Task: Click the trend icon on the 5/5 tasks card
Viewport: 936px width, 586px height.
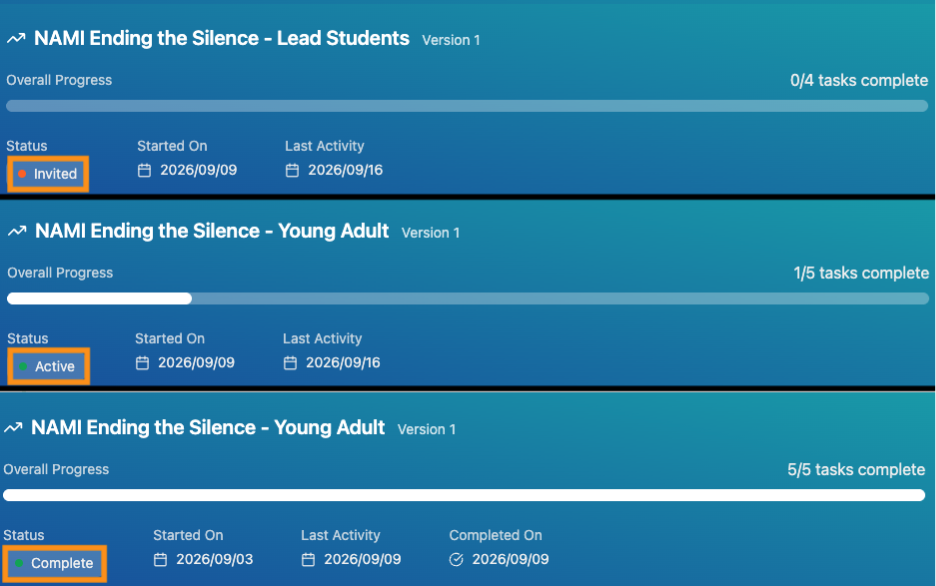Action: tap(13, 428)
